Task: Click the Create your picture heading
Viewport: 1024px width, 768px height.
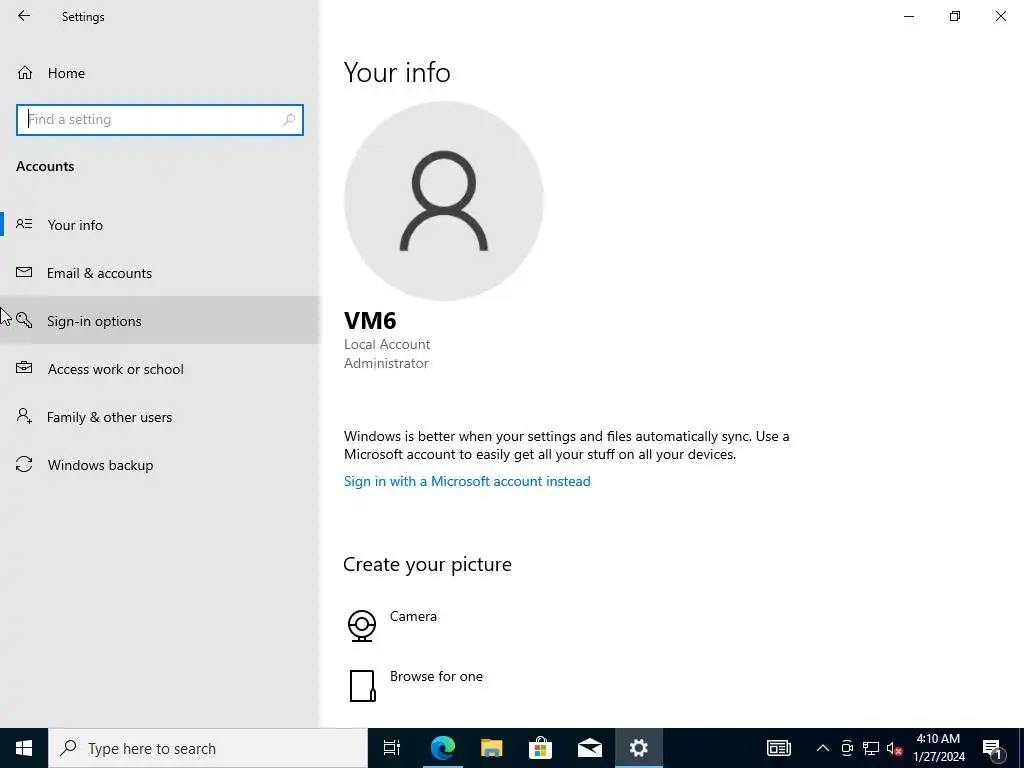Action: (x=427, y=564)
